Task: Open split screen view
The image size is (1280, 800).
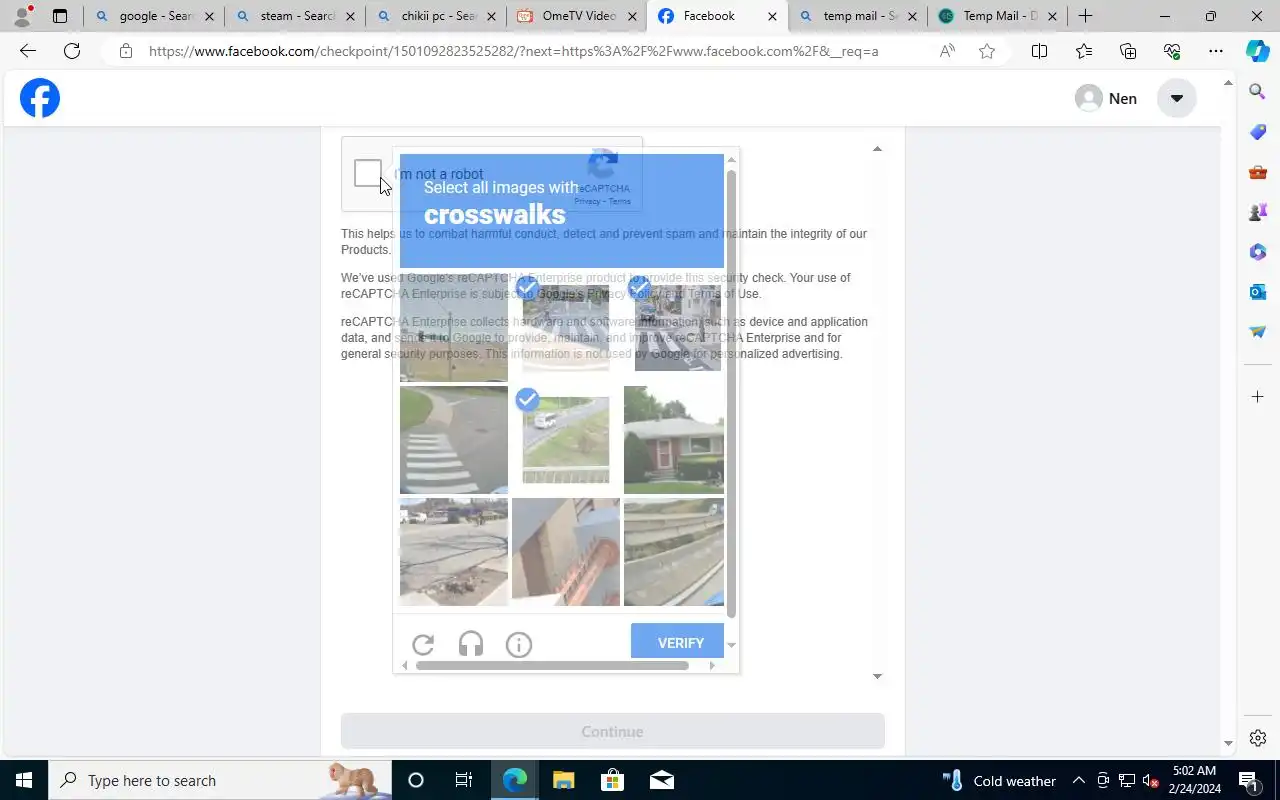Action: [1039, 51]
